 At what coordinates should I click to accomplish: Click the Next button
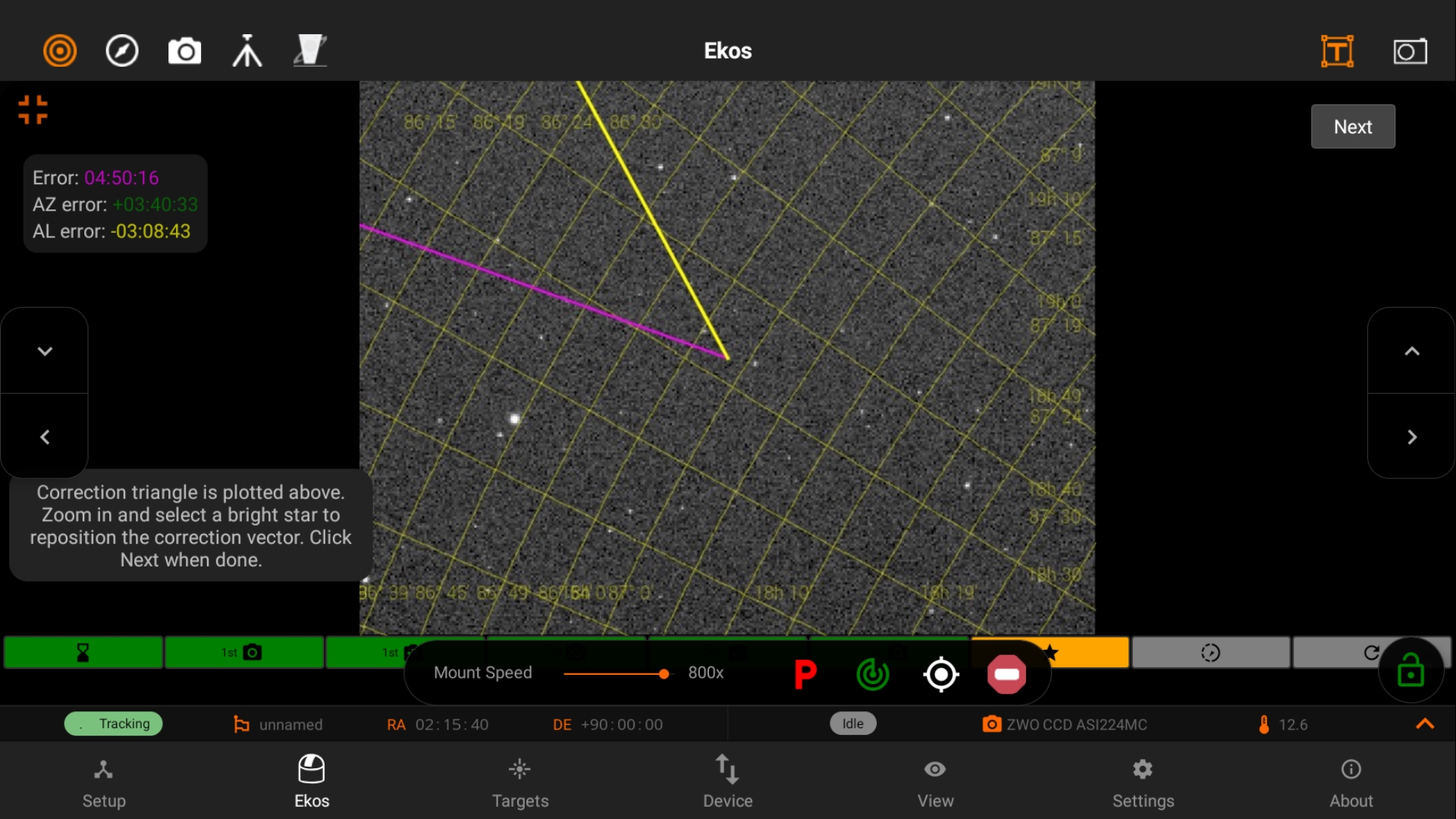pos(1353,127)
